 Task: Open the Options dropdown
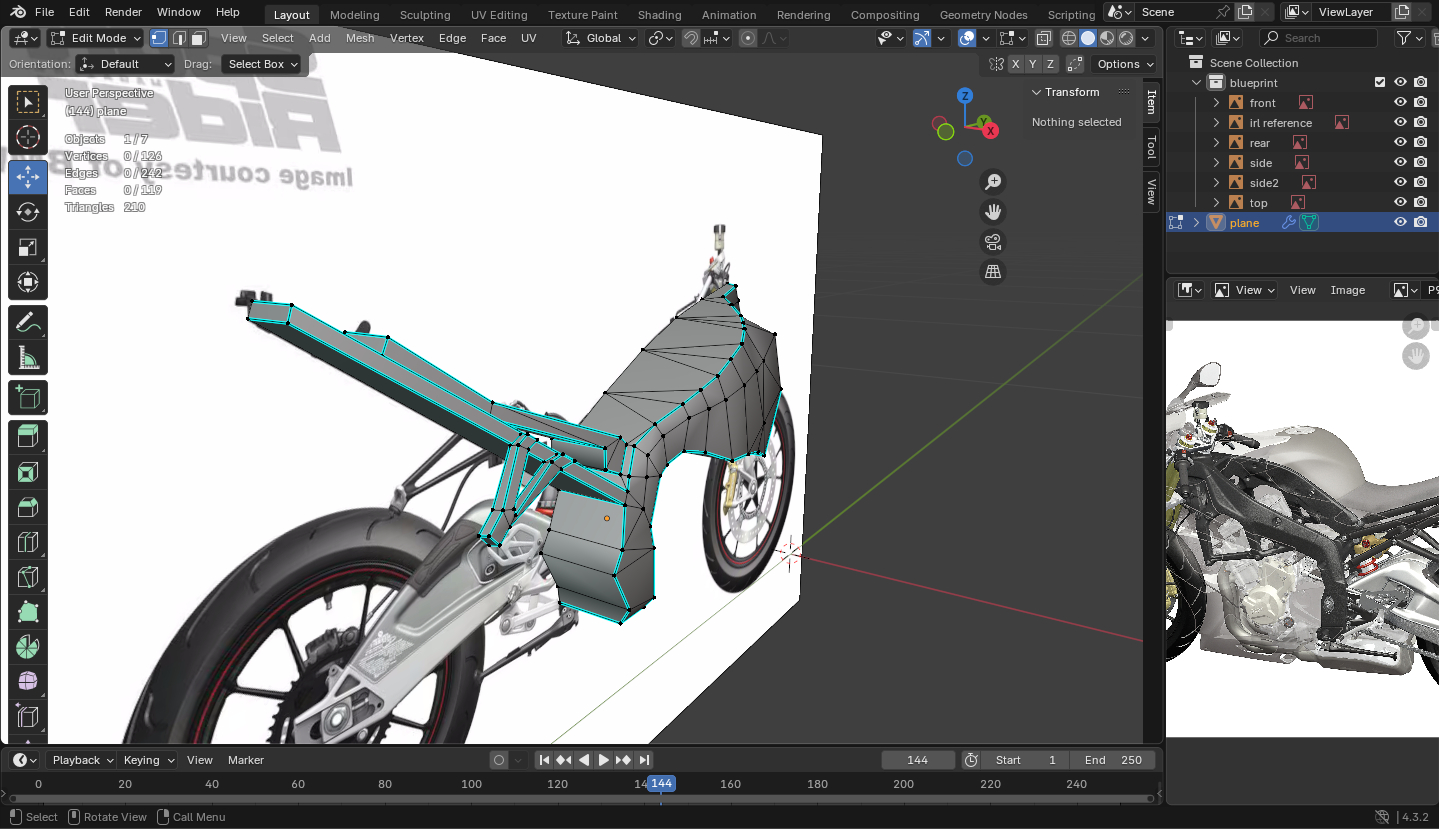click(x=1124, y=64)
